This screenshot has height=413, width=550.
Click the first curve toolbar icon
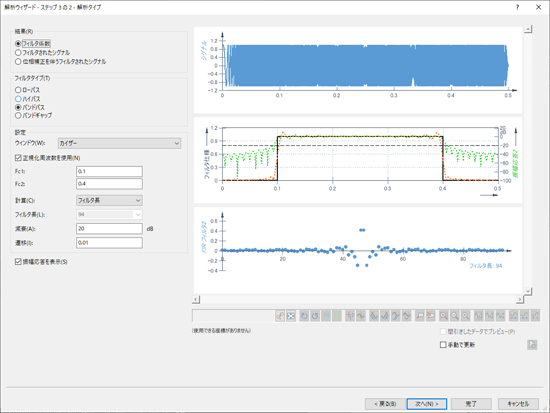(280, 316)
